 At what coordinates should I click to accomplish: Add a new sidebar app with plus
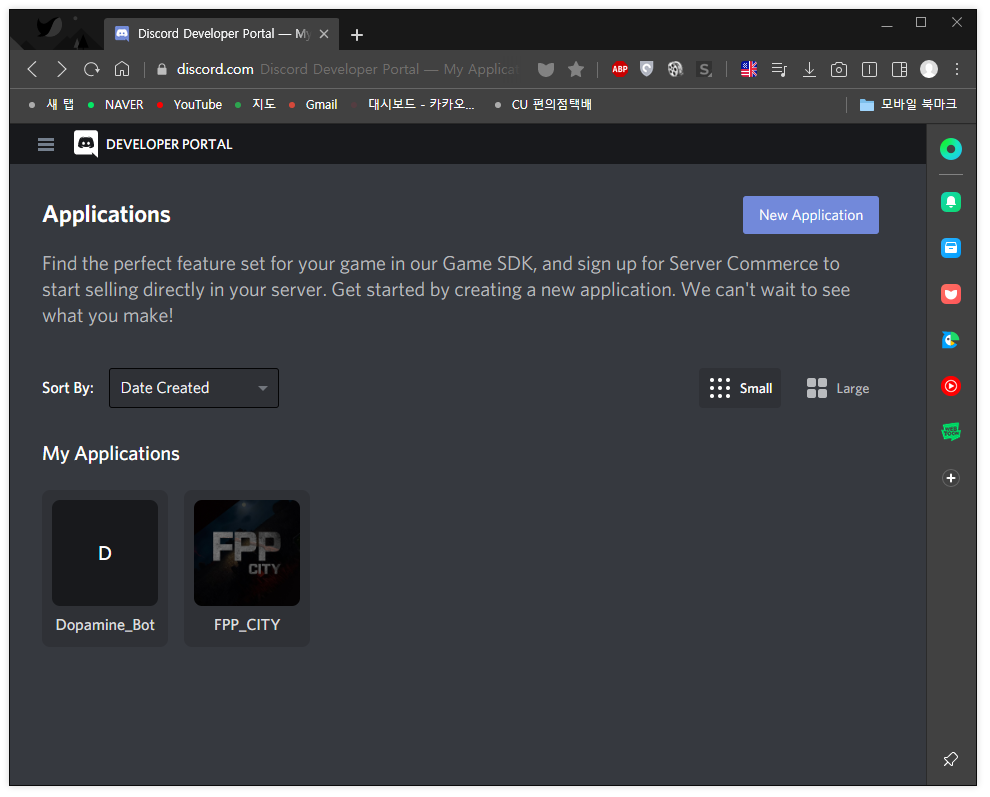pos(951,478)
